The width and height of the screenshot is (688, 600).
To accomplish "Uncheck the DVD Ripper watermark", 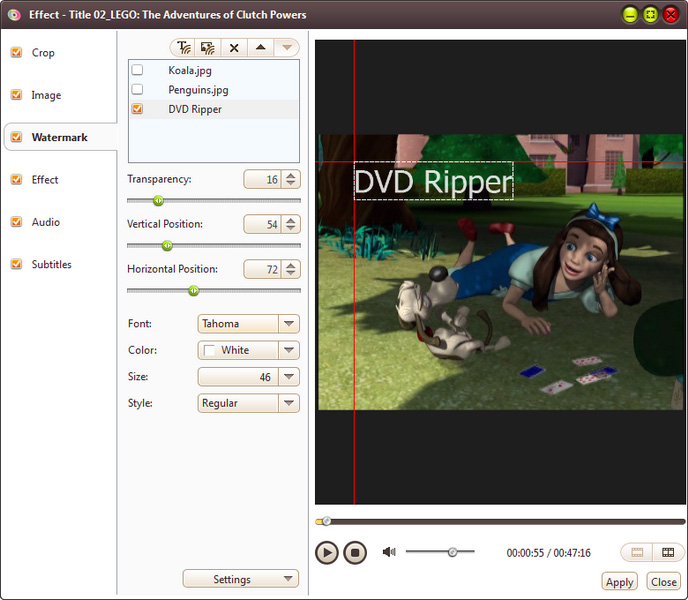I will [x=137, y=108].
